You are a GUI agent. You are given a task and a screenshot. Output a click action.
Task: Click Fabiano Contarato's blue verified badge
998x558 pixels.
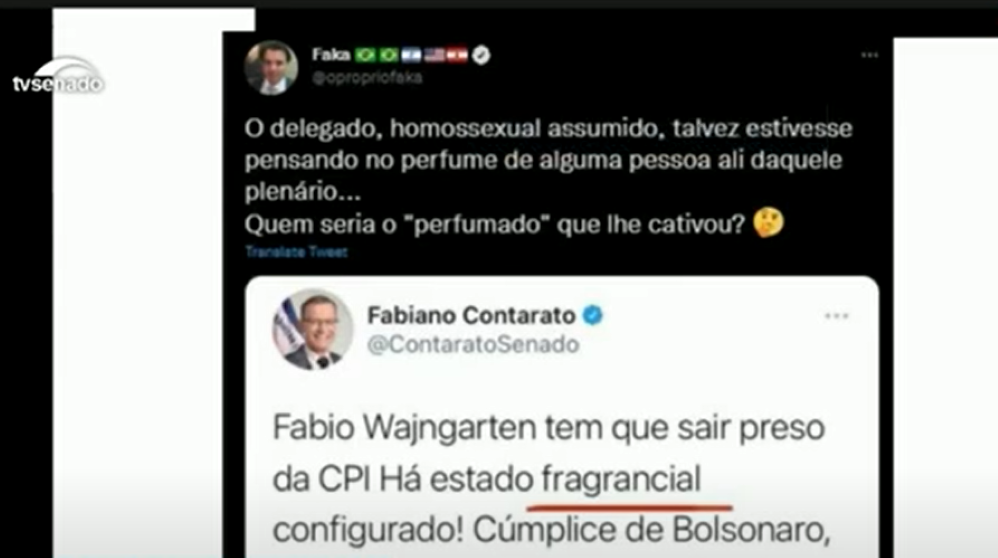point(593,315)
